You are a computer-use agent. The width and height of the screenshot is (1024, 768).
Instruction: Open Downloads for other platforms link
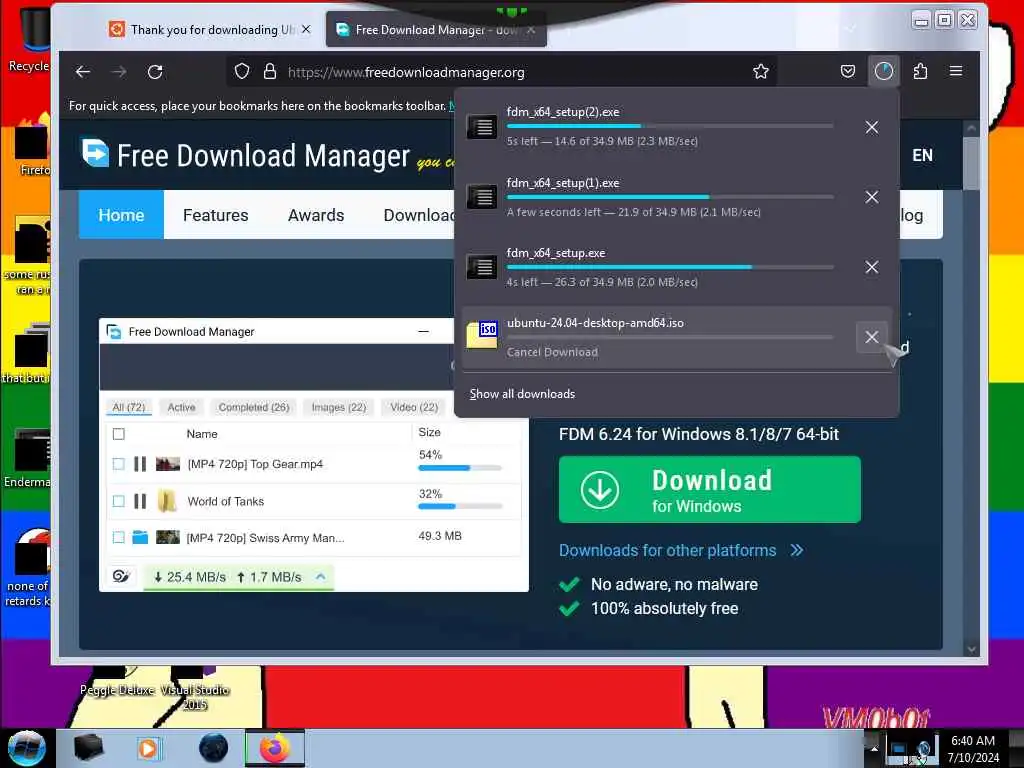coord(681,551)
